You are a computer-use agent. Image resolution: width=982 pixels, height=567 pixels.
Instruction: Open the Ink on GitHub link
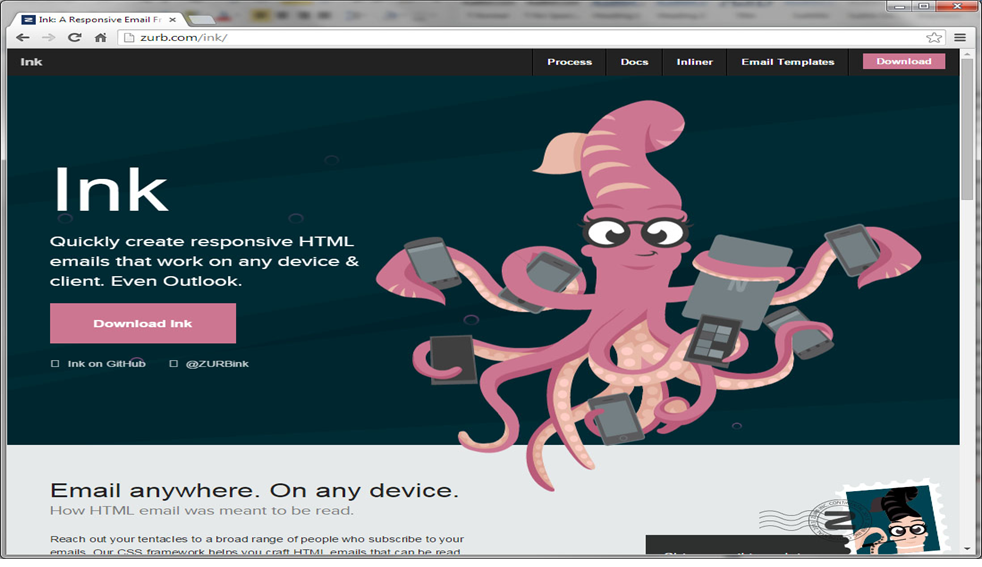(x=106, y=363)
